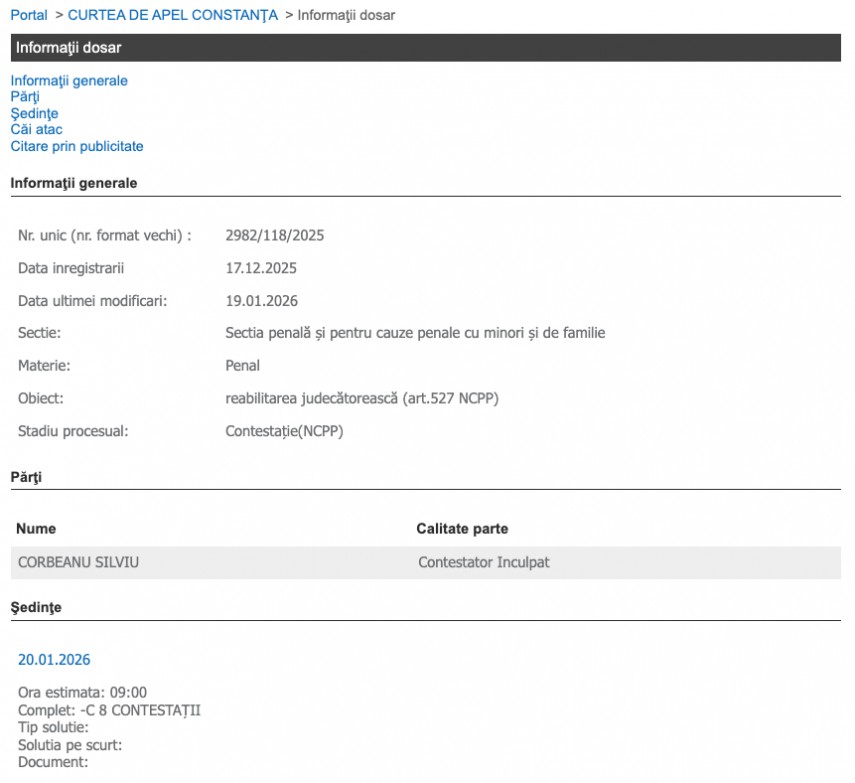The image size is (855, 783).
Task: Click the registration date 17.12.2025
Action: pyautogui.click(x=261, y=268)
